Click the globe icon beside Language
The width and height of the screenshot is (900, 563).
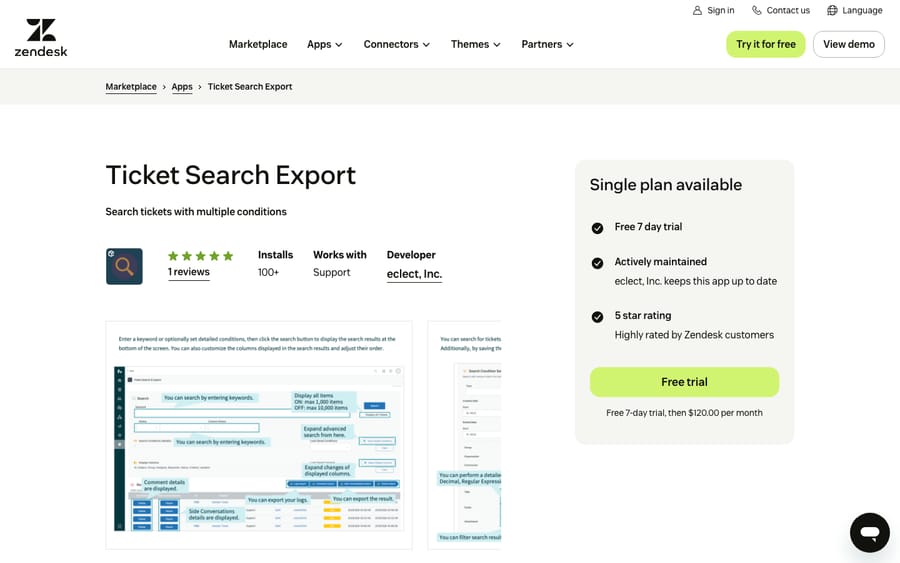[x=832, y=10]
